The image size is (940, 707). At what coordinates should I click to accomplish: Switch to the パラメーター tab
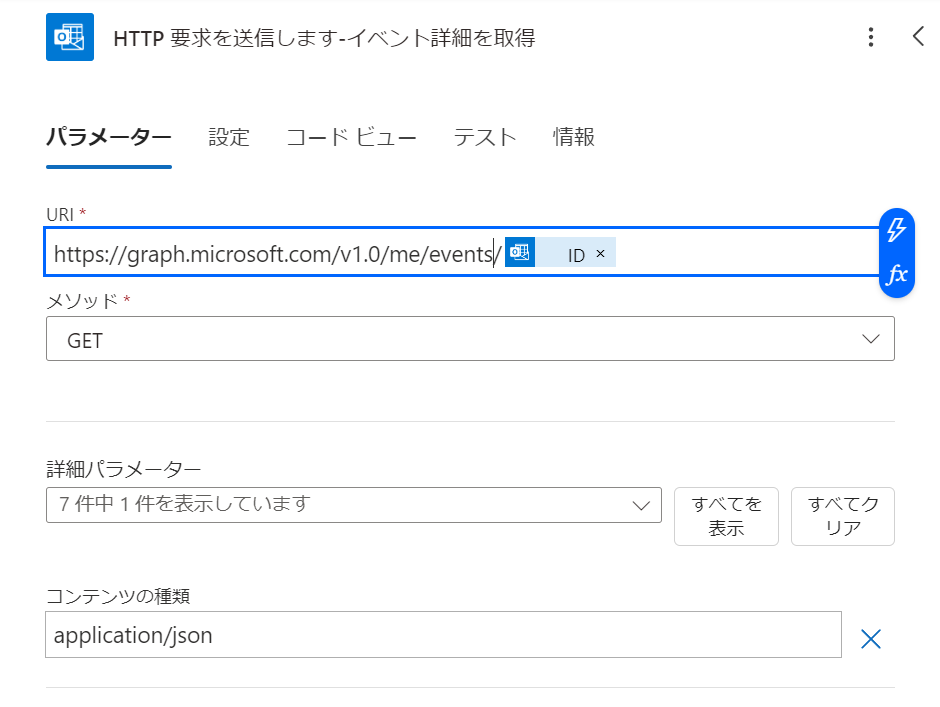pos(109,137)
